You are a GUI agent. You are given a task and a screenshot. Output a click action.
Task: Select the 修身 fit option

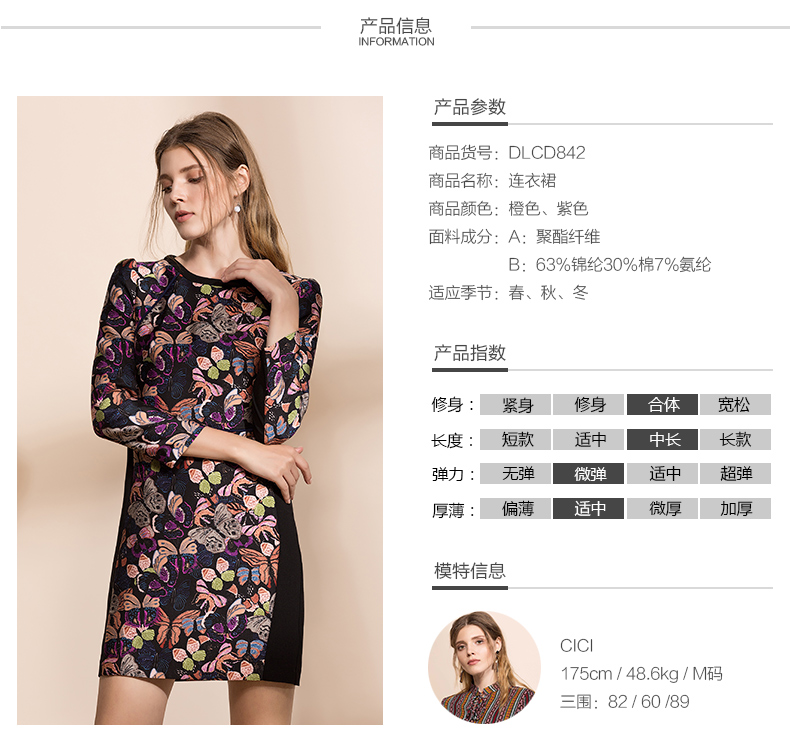coord(588,404)
